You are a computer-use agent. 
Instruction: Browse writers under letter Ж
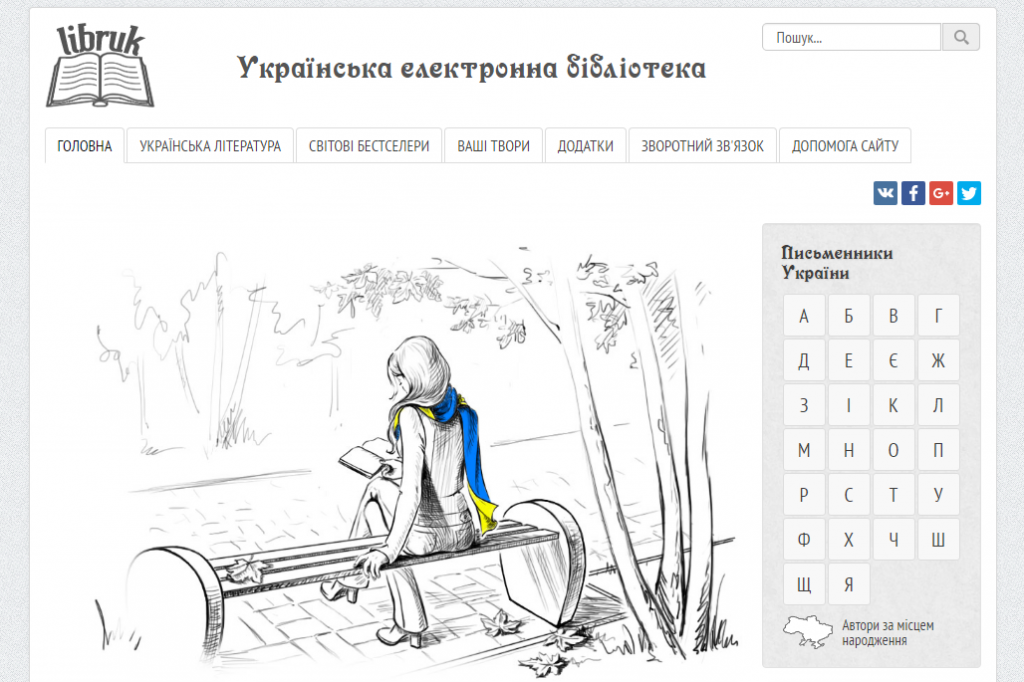(938, 361)
